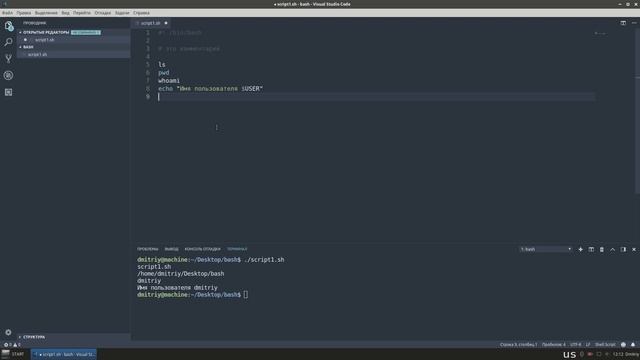Select the bash terminal dropdown
The height and width of the screenshot is (360, 640).
[546, 249]
